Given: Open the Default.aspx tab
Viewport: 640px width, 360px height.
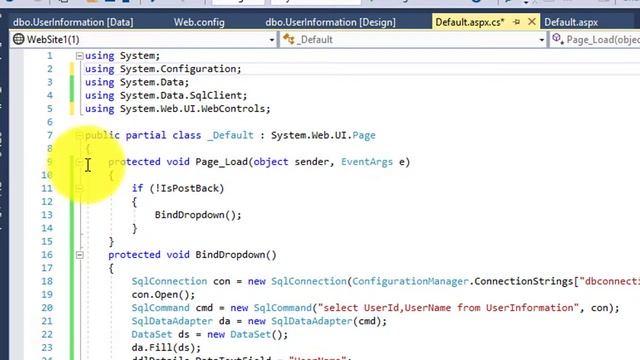Looking at the screenshot, I should coord(571,22).
